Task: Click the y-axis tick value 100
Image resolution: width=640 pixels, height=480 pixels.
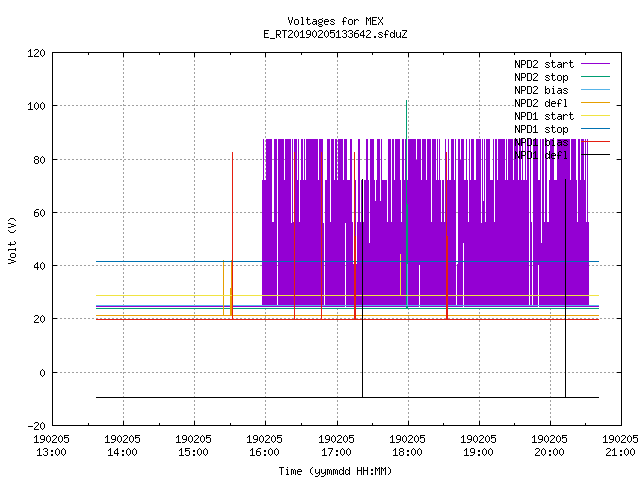Action: coord(36,107)
